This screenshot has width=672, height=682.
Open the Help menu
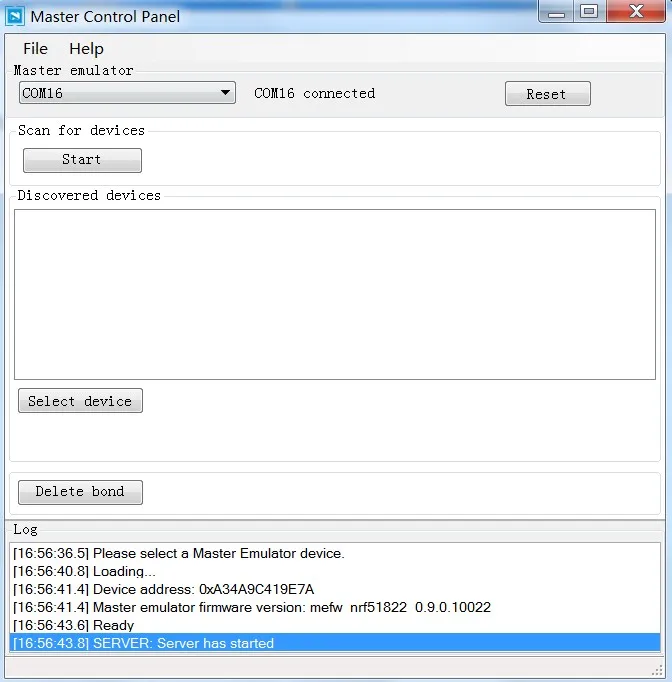pos(86,49)
